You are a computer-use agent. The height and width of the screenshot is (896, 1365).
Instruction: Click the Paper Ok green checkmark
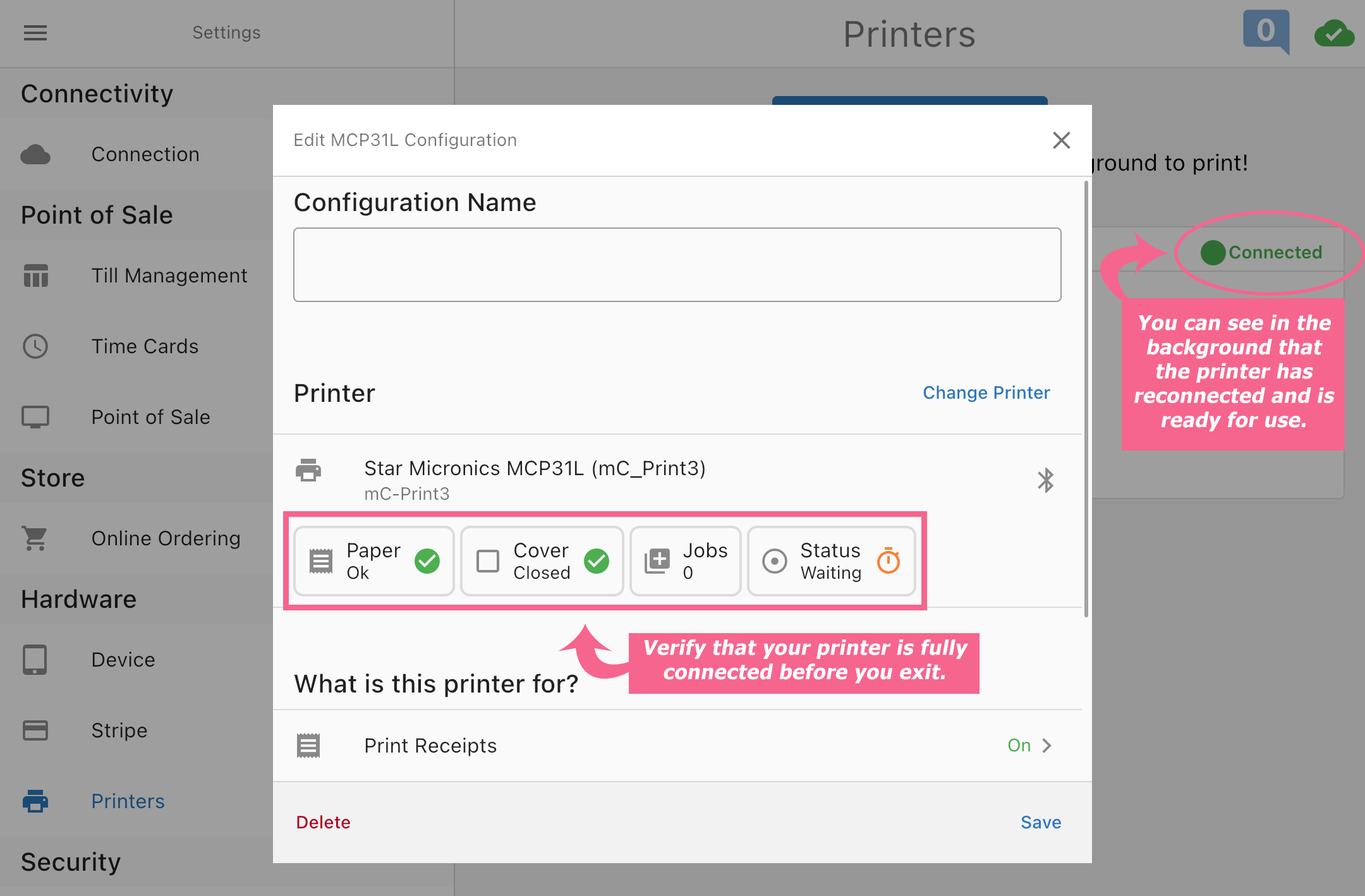427,560
